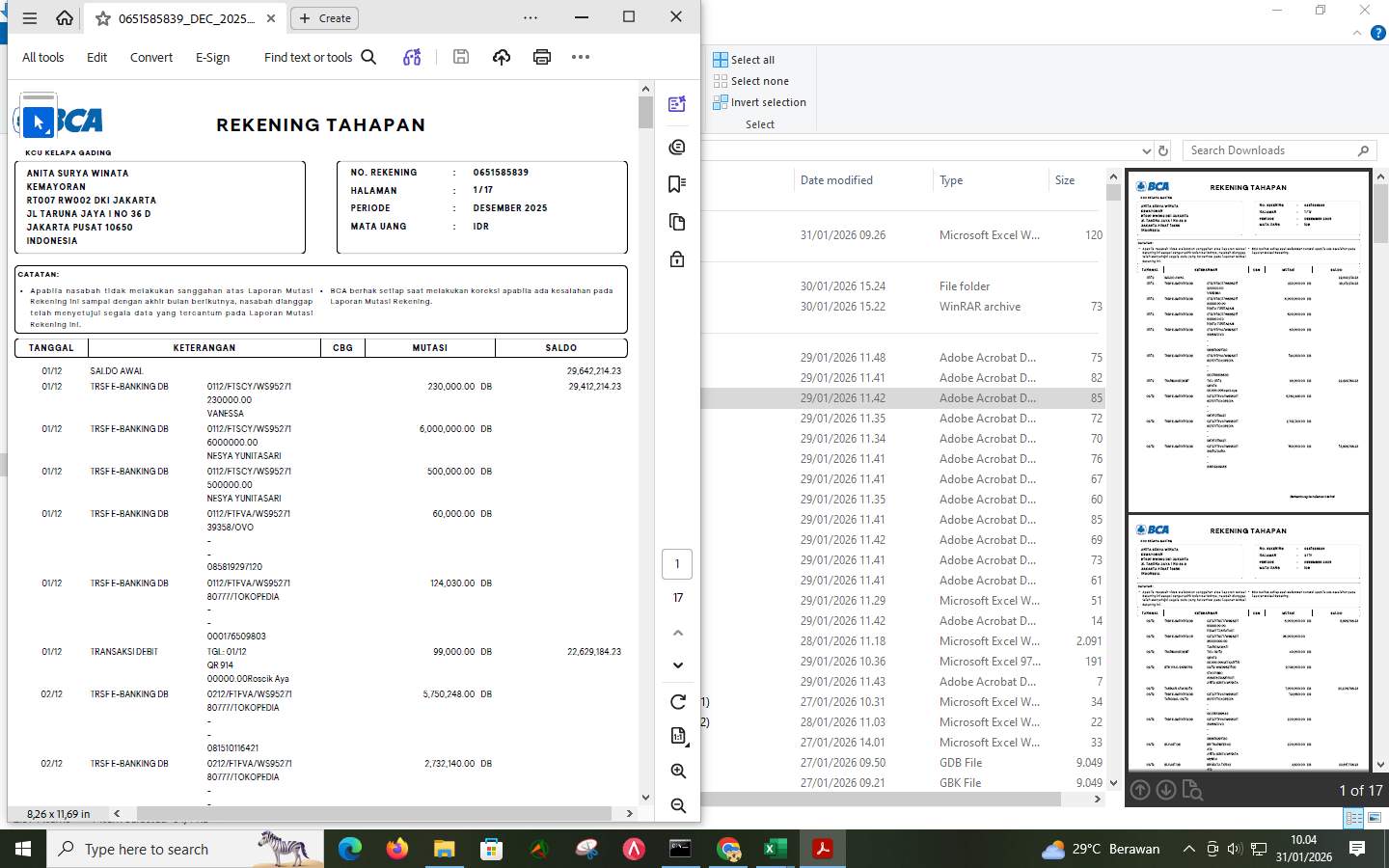Expand hidden icons in the system tray
The width and height of the screenshot is (1389, 868).
[1188, 850]
